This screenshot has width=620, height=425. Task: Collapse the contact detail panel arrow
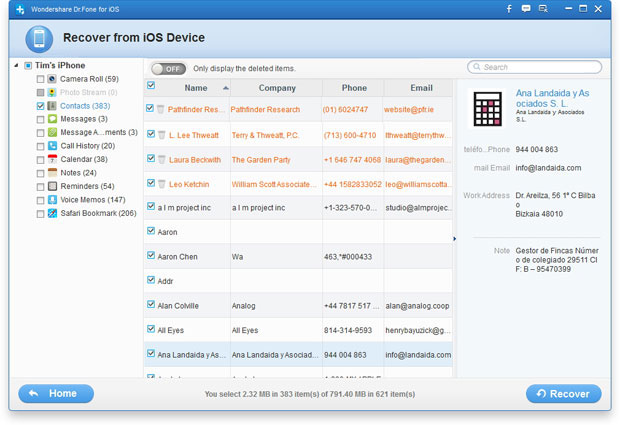[x=455, y=238]
